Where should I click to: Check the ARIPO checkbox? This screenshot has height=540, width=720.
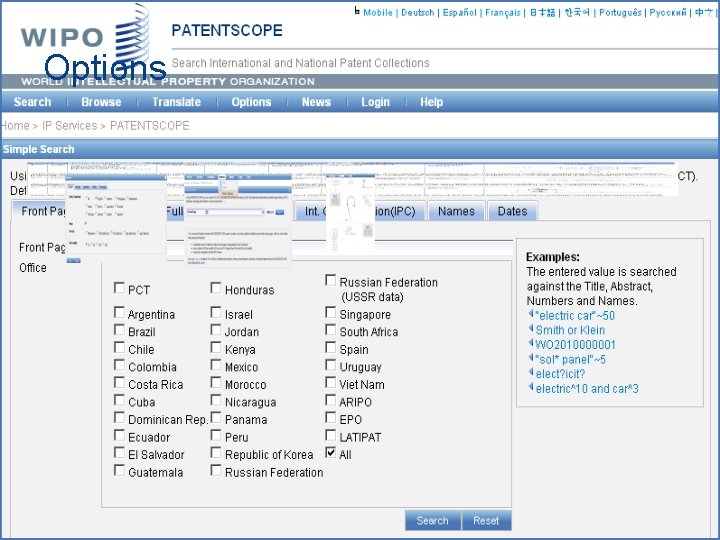pos(331,400)
